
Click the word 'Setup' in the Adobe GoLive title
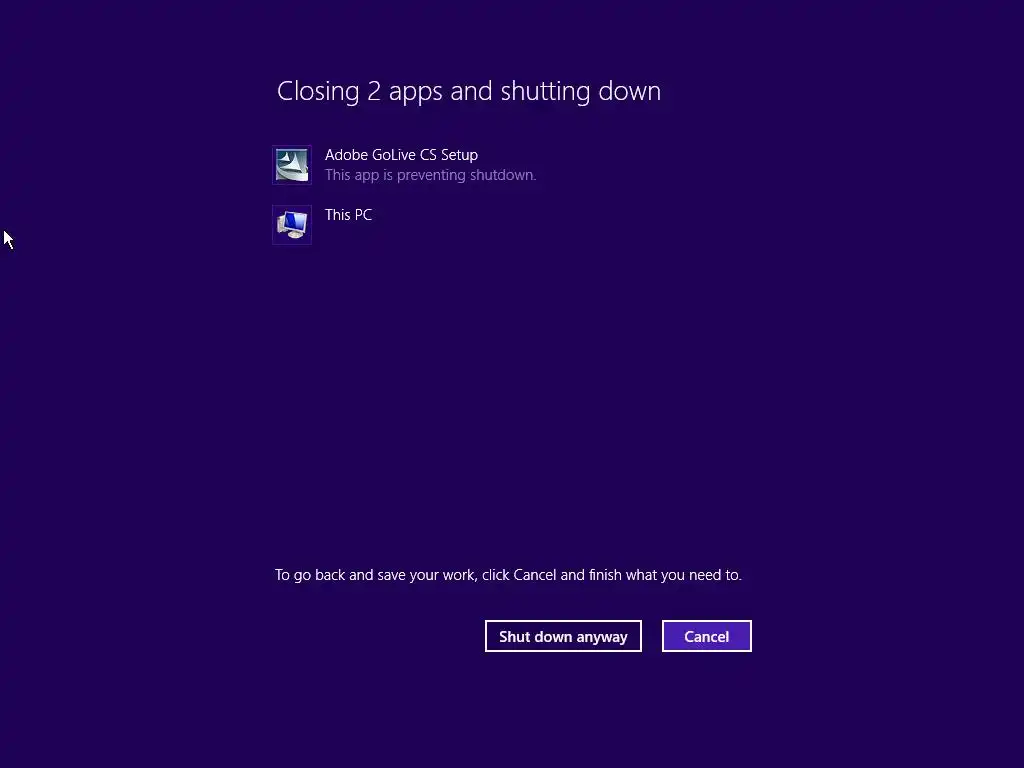tap(459, 155)
